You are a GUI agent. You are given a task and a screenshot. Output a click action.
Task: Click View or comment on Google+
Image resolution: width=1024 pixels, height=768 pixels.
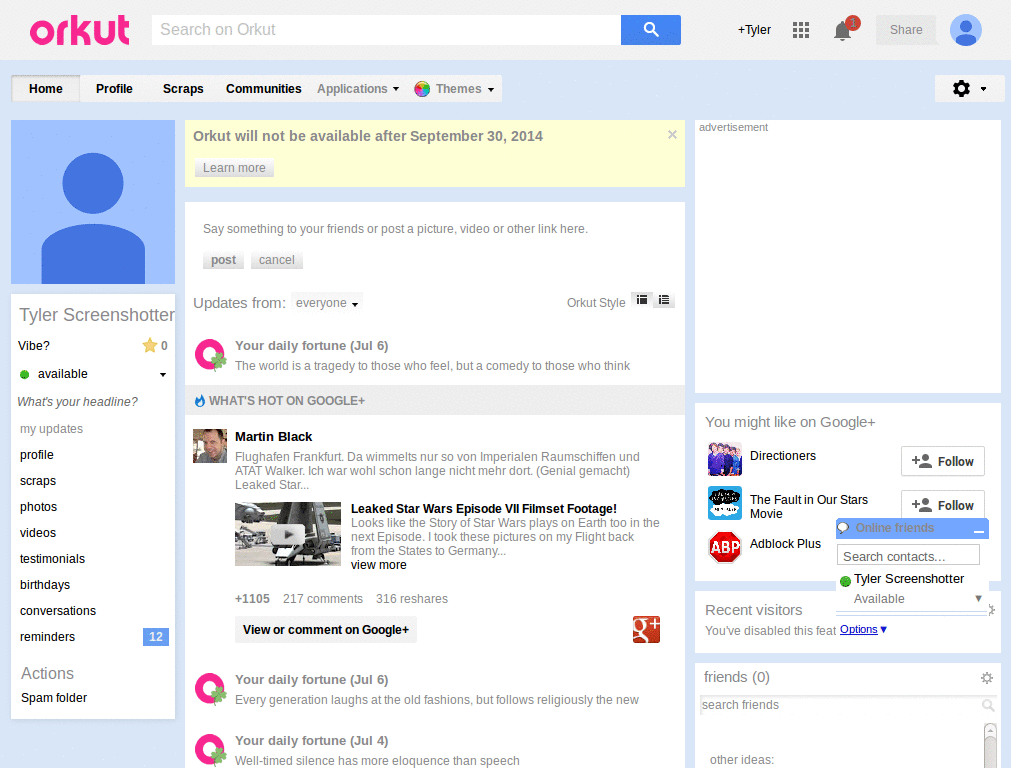click(326, 630)
